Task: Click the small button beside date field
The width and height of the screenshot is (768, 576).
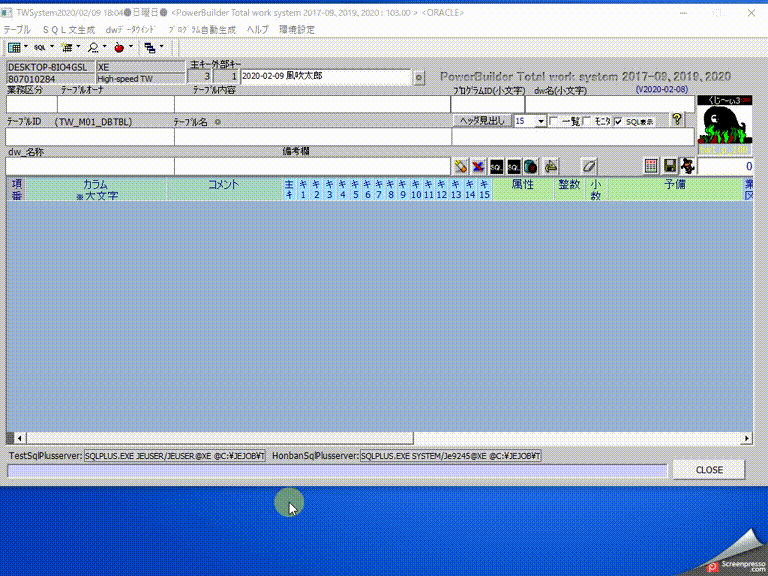Action: click(x=419, y=77)
